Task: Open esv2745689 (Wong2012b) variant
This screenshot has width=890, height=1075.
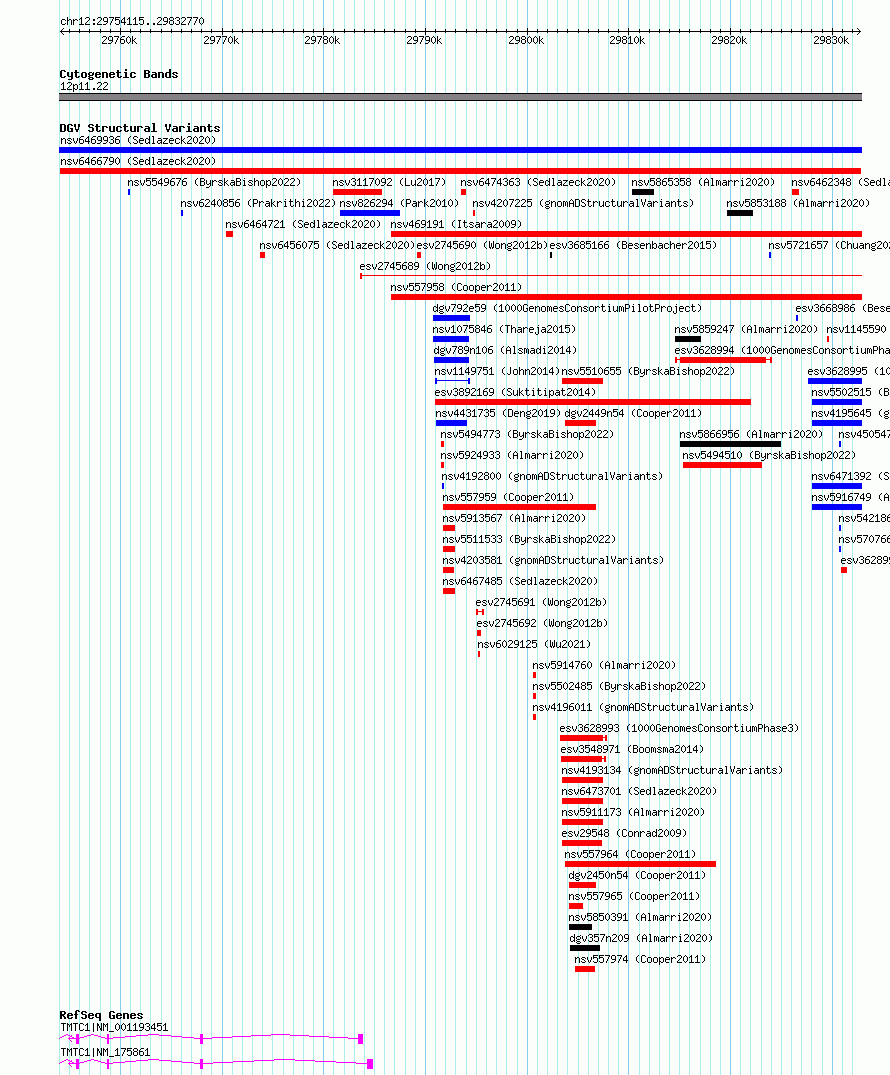Action: [x=425, y=267]
